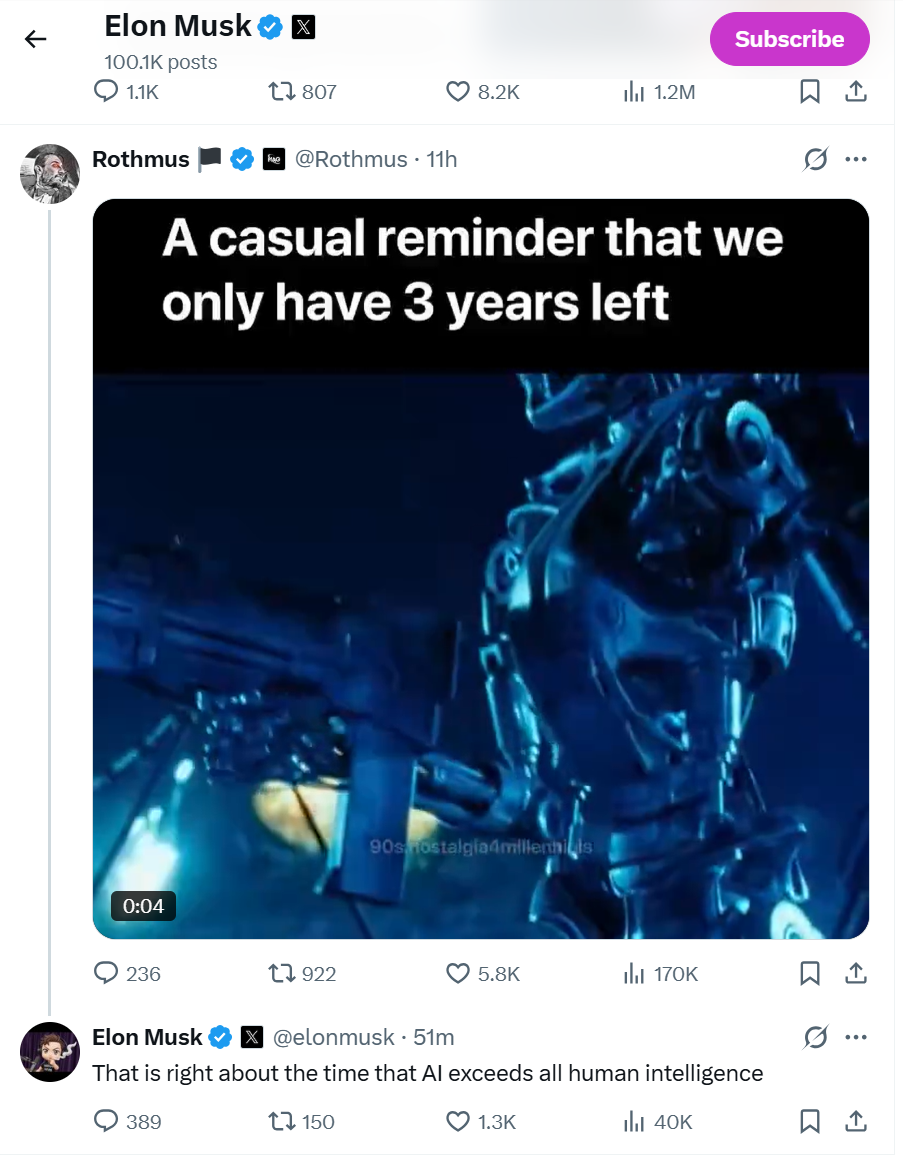This screenshot has height=1155, width=903.
Task: Repost Elon Musk's AI reply
Action: (x=282, y=1122)
